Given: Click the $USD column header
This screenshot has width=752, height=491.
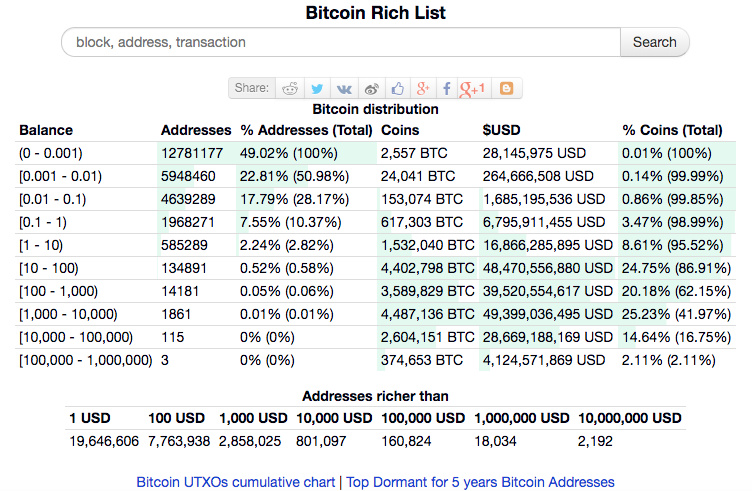Looking at the screenshot, I should pos(500,130).
